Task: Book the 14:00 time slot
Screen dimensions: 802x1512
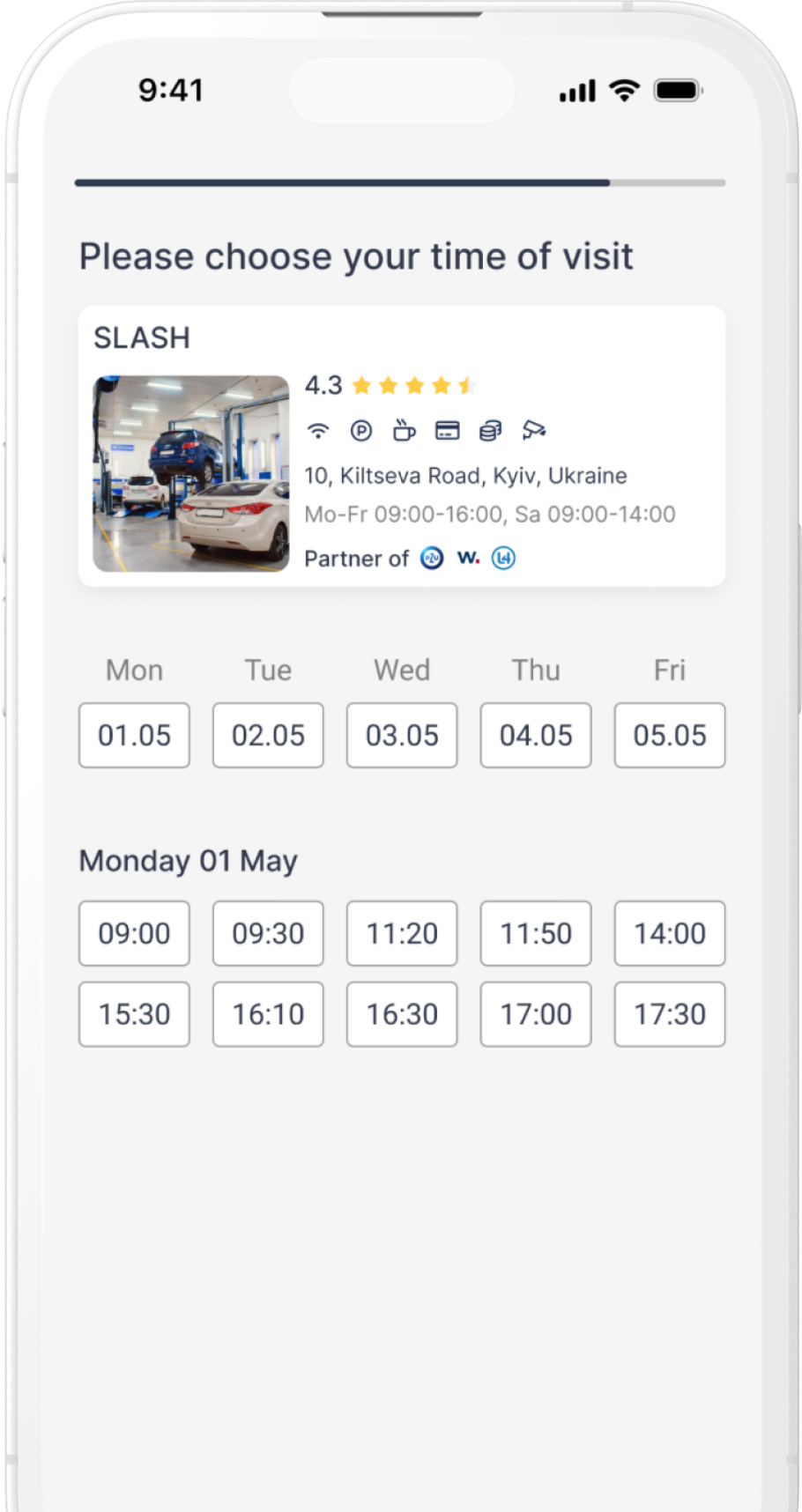Action: coord(670,933)
